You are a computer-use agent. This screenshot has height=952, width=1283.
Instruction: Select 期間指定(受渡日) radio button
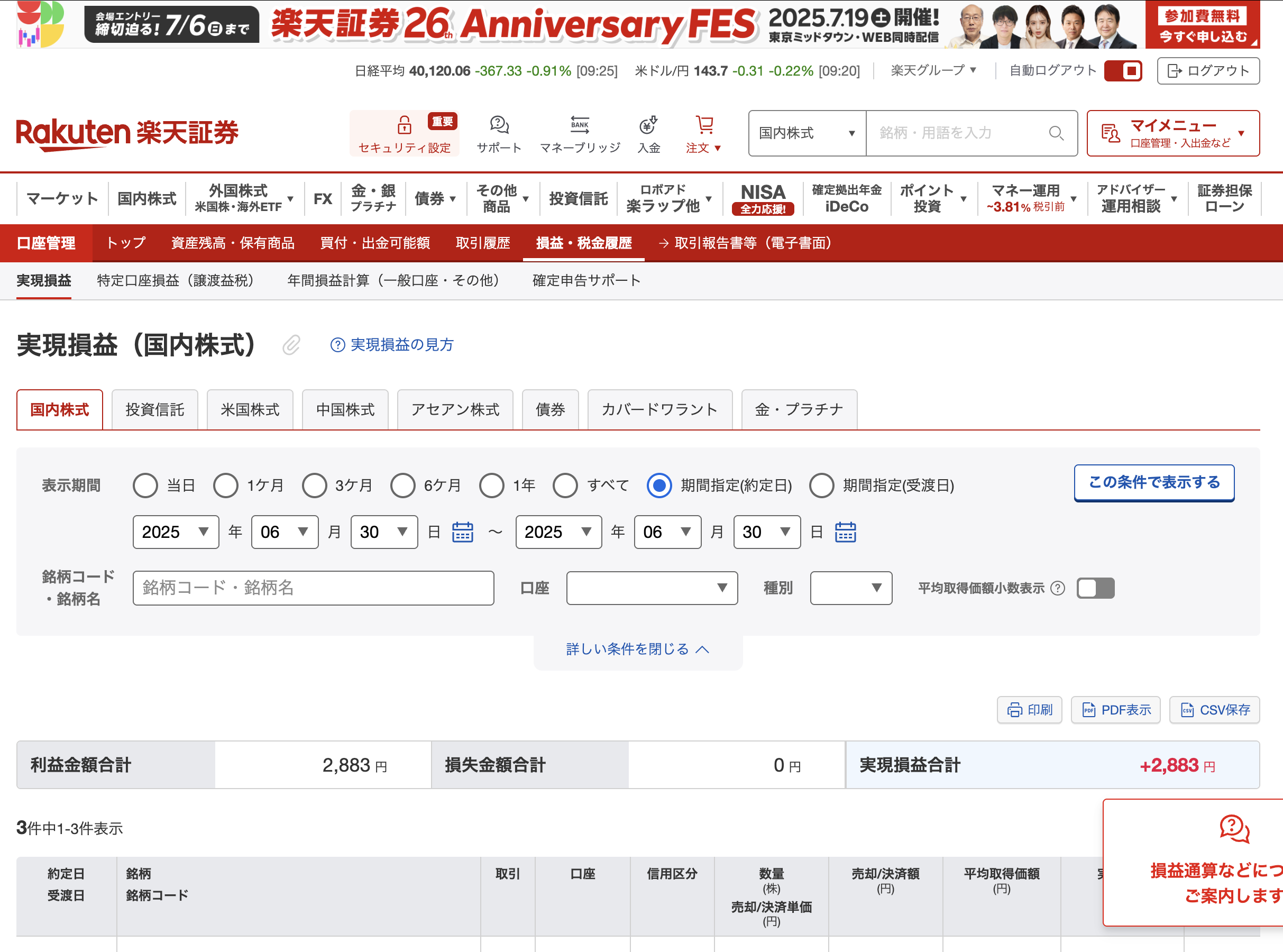[x=821, y=485]
